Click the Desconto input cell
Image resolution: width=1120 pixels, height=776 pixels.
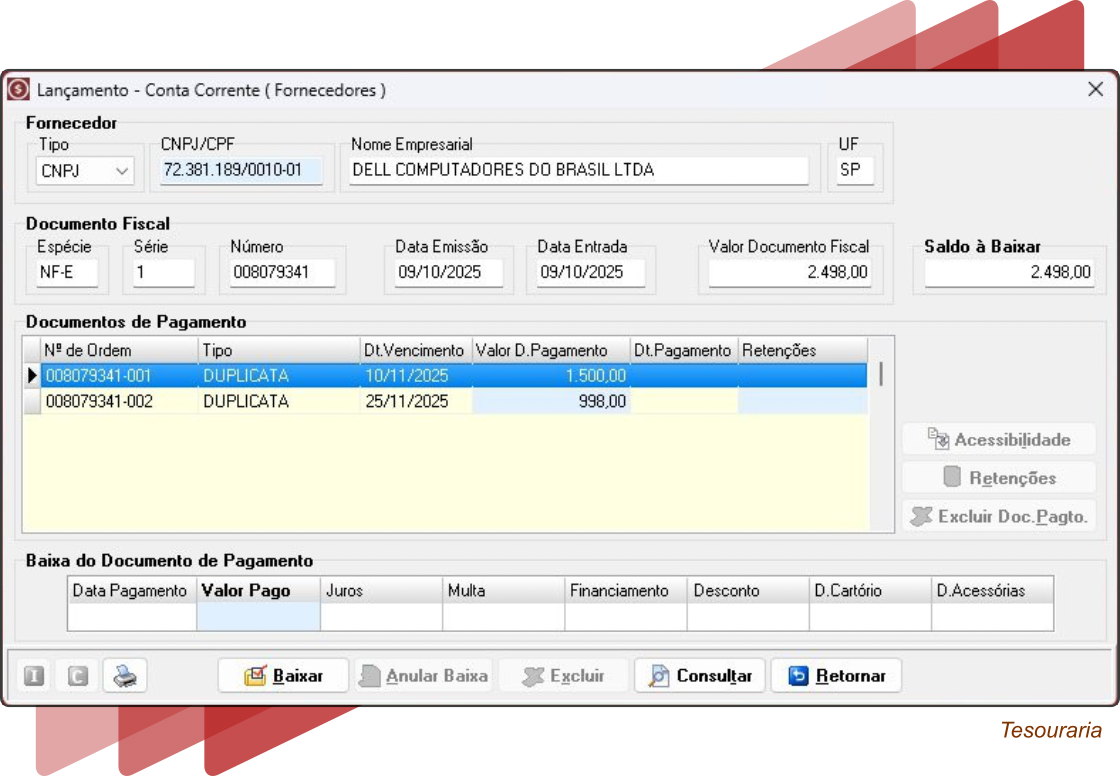[x=747, y=618]
